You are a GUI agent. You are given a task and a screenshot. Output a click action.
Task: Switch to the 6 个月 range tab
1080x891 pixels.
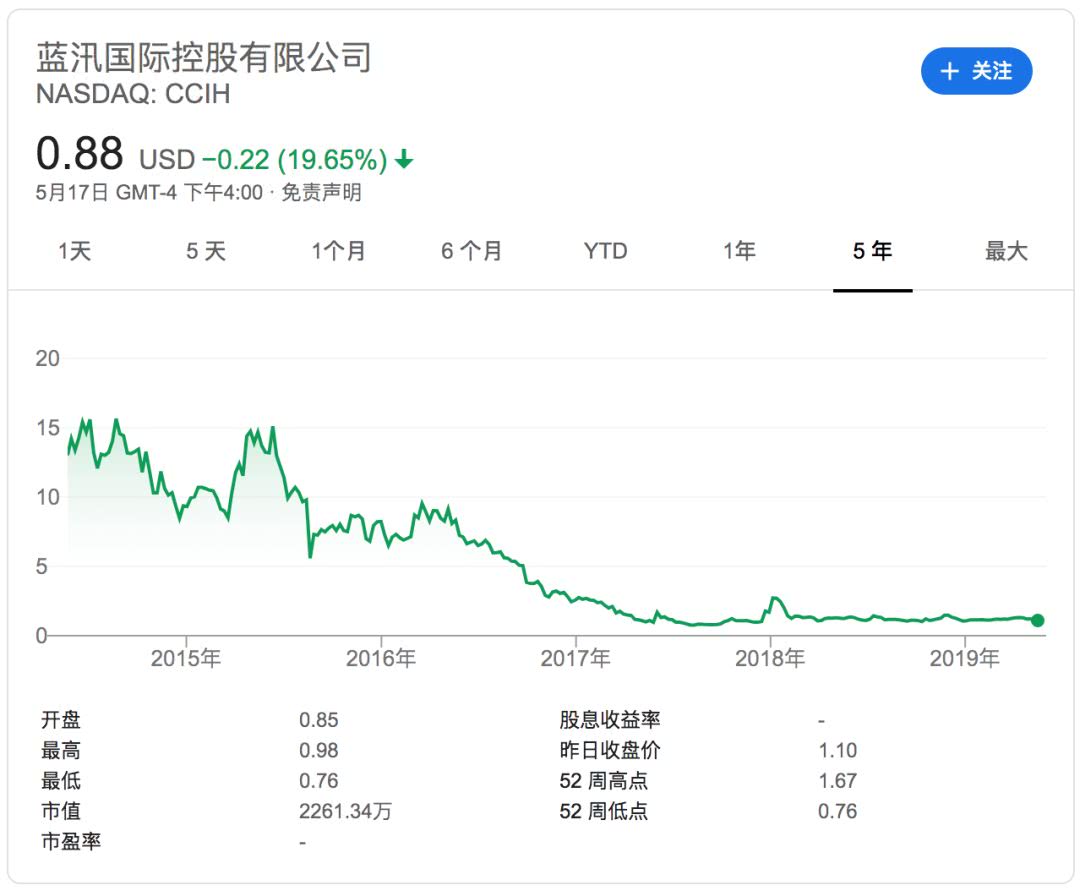[x=472, y=251]
